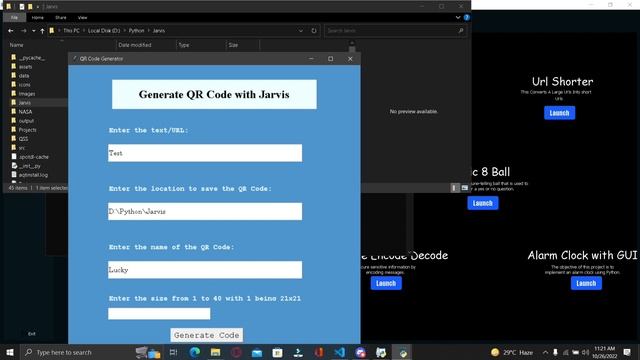Image resolution: width=640 pixels, height=360 pixels.
Task: Expand the Explorer ribbon chevron
Action: [x=458, y=18]
